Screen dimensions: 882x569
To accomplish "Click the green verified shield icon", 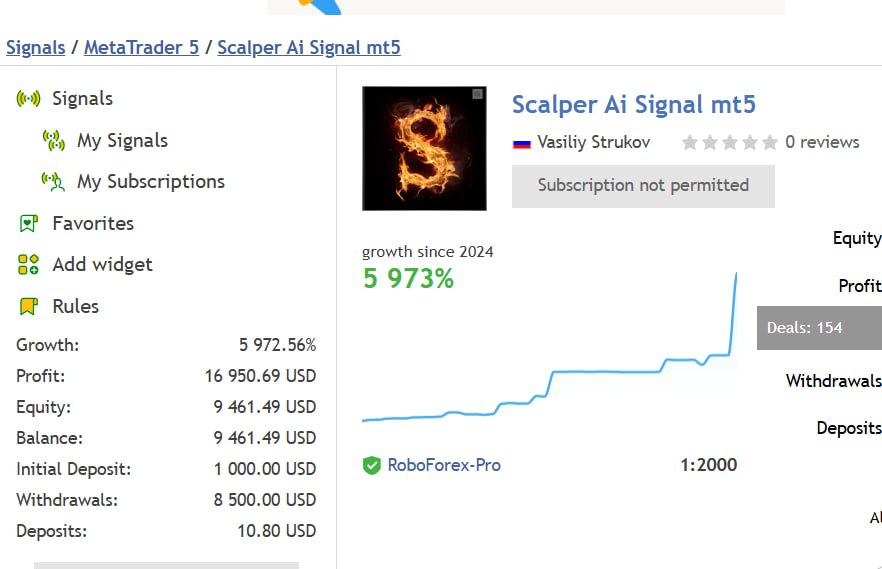I will 372,465.
